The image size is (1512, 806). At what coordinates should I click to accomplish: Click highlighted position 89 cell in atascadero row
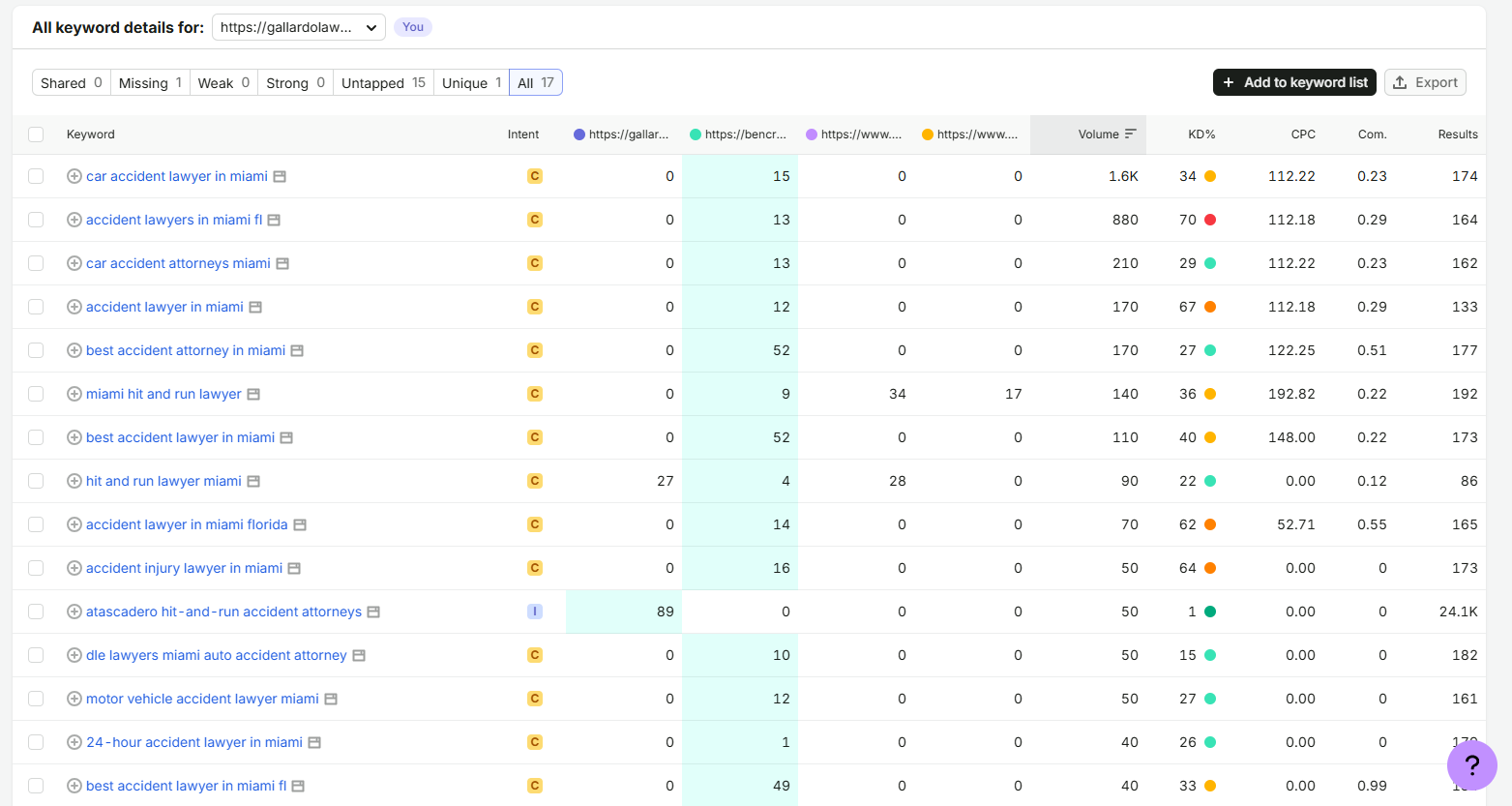click(x=624, y=612)
